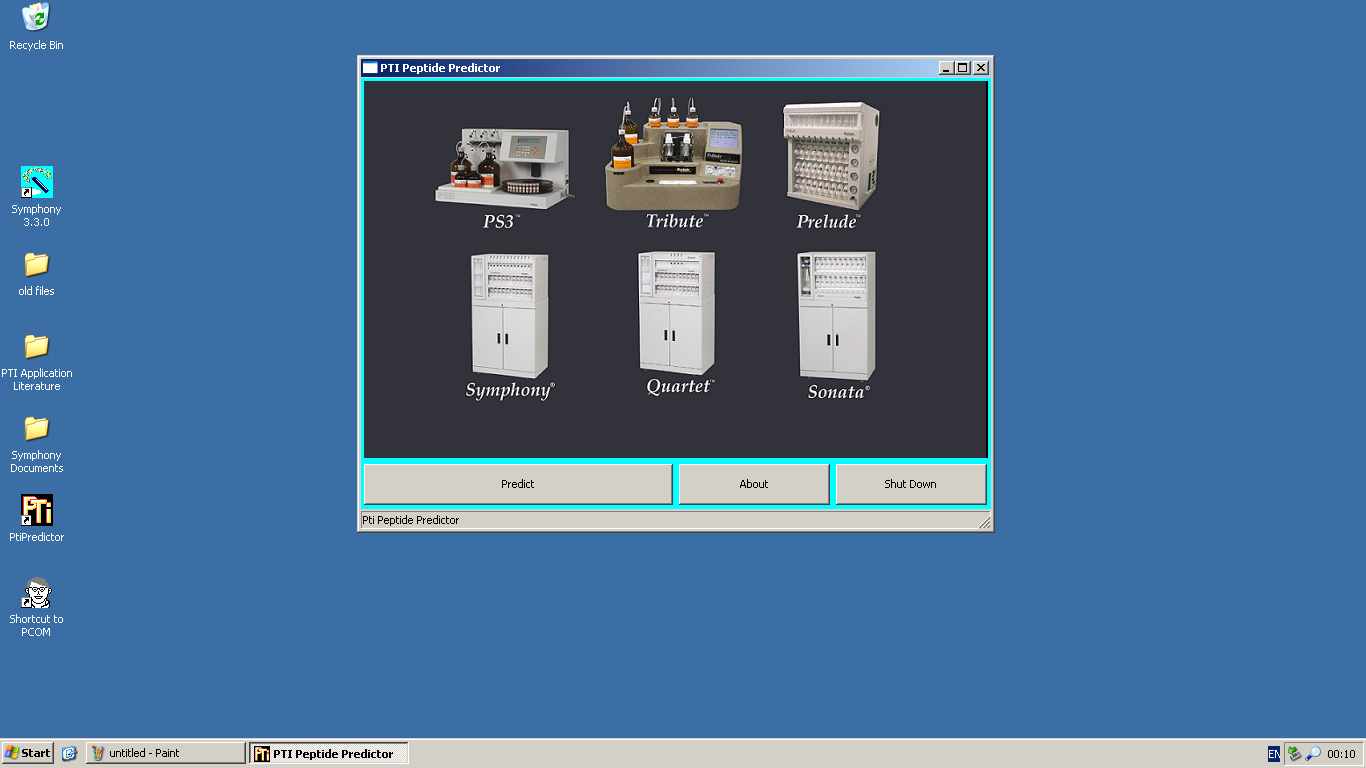The width and height of the screenshot is (1366, 768).
Task: Open the PtiPredictor desktop shortcut
Action: [x=36, y=510]
